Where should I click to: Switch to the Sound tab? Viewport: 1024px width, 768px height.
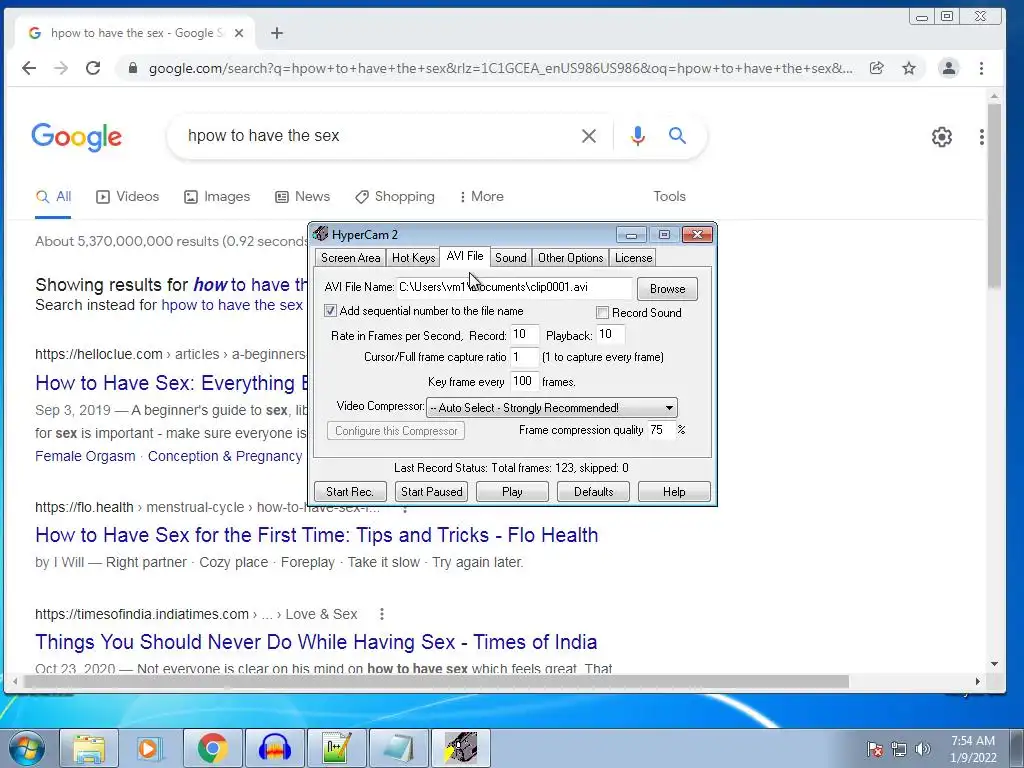[x=511, y=258]
